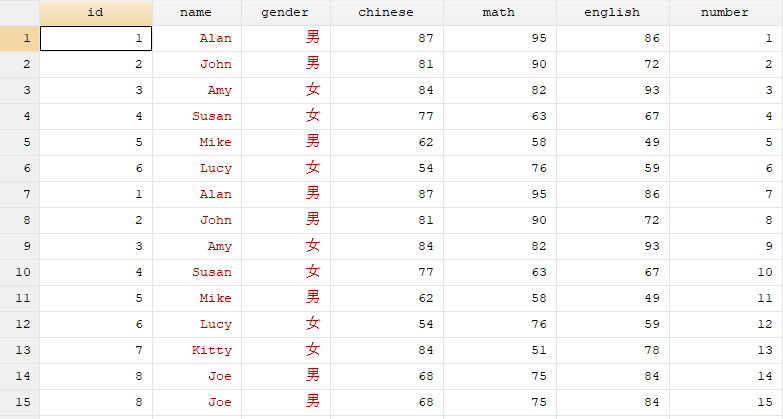Select the gender column header
This screenshot has height=419, width=783.
pyautogui.click(x=286, y=12)
